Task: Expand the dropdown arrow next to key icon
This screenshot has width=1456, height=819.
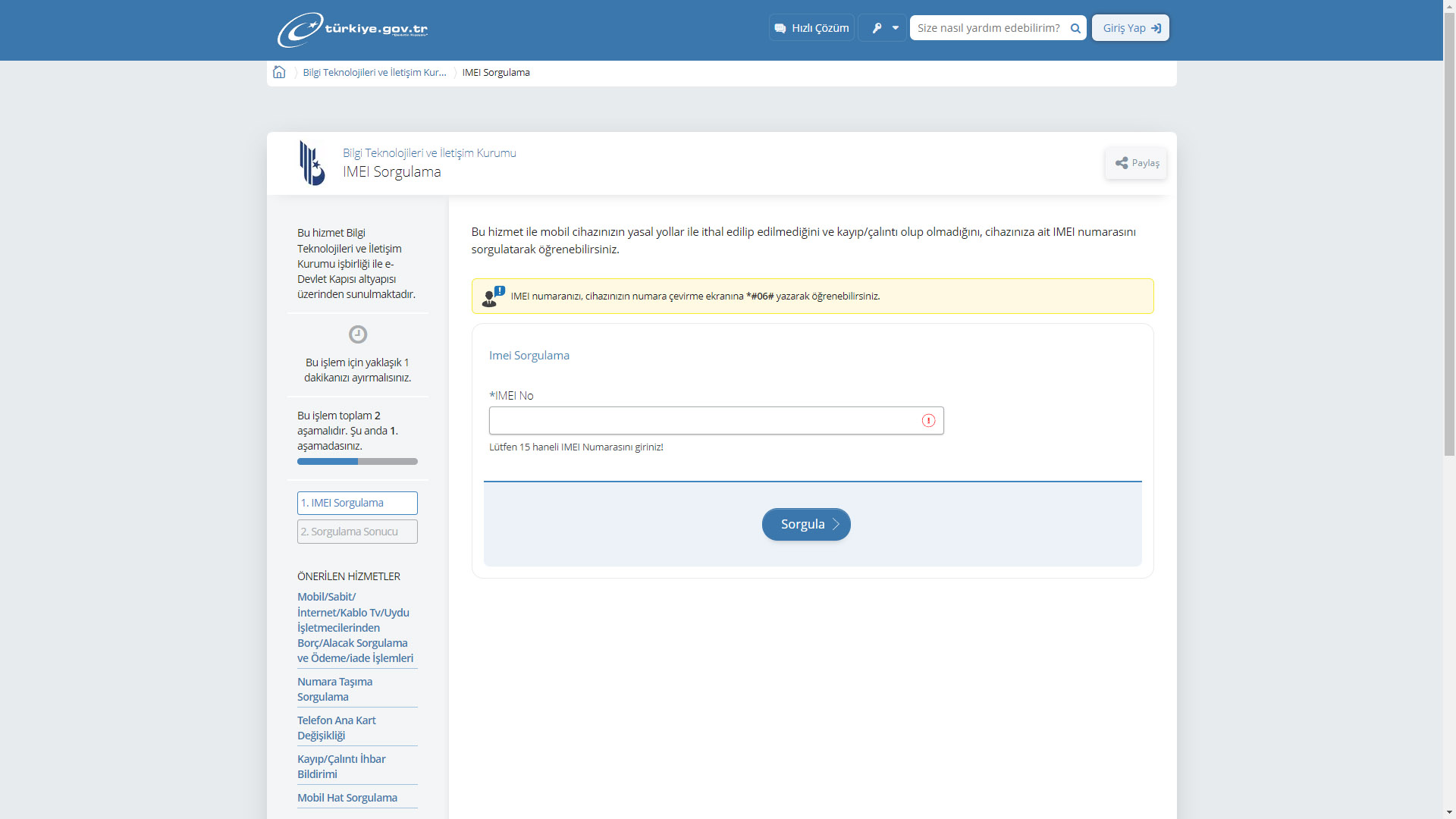Action: [x=896, y=28]
